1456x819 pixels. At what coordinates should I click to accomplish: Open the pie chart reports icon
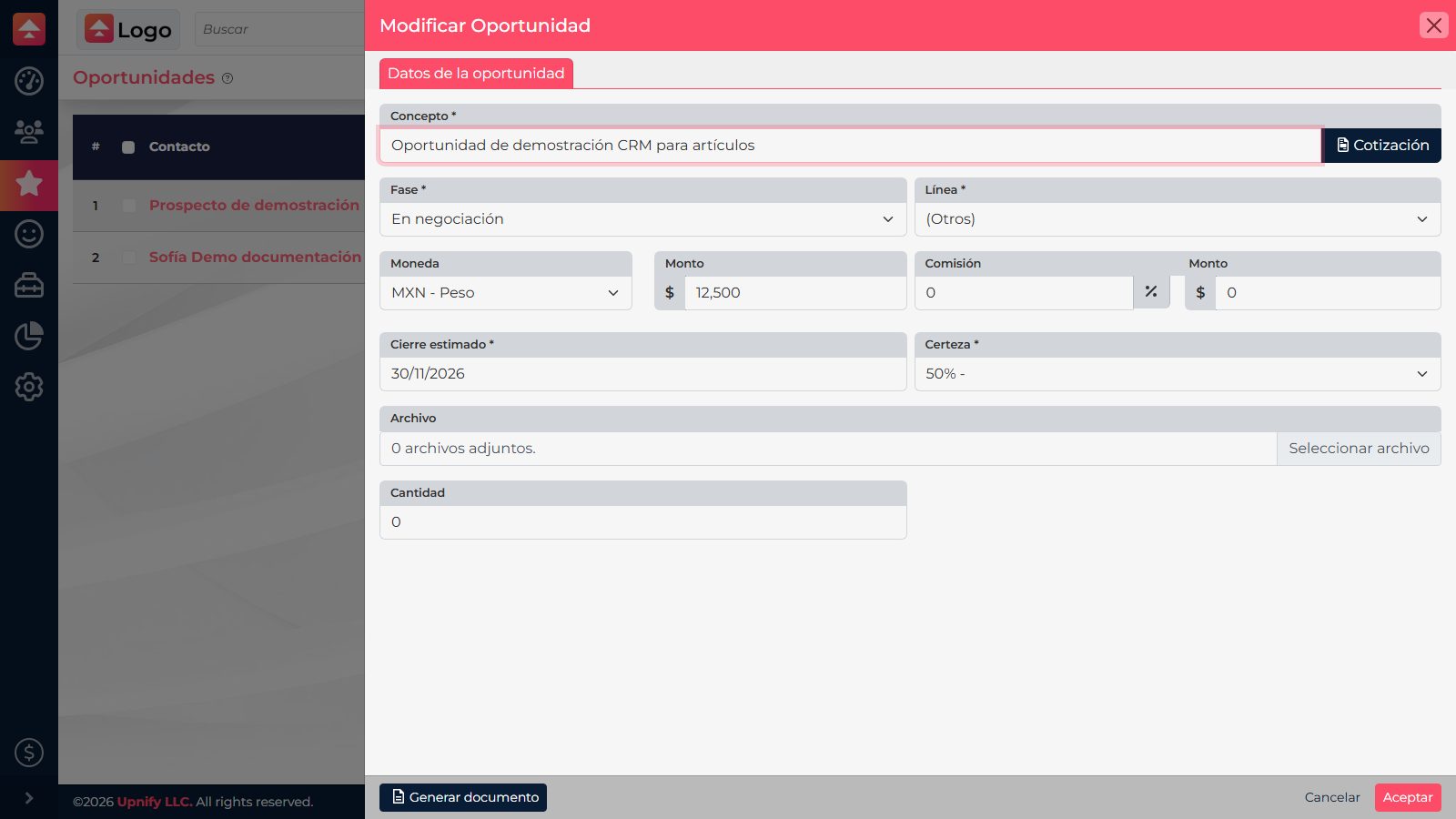click(x=29, y=336)
